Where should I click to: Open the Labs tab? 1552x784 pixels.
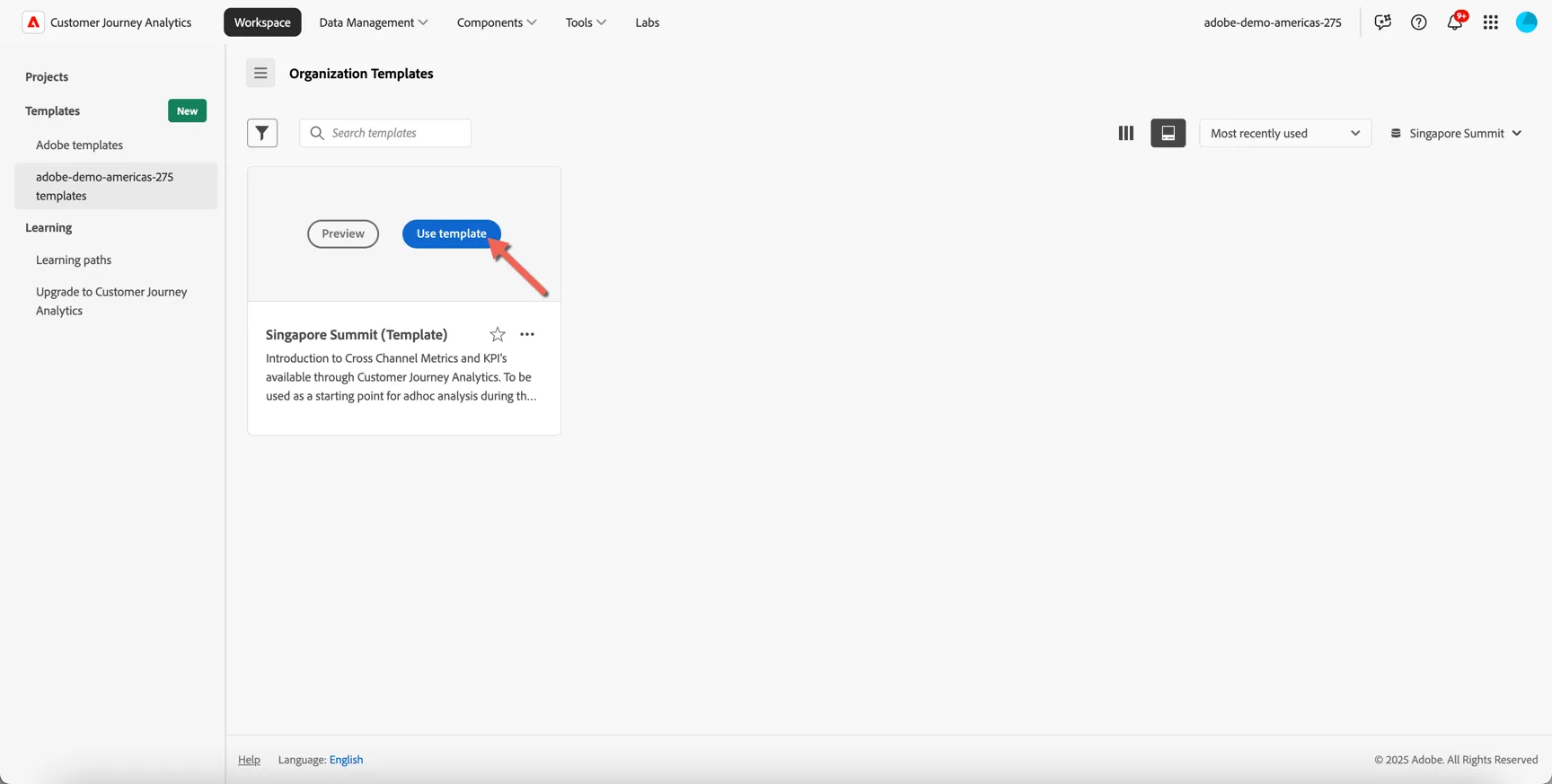[x=648, y=22]
